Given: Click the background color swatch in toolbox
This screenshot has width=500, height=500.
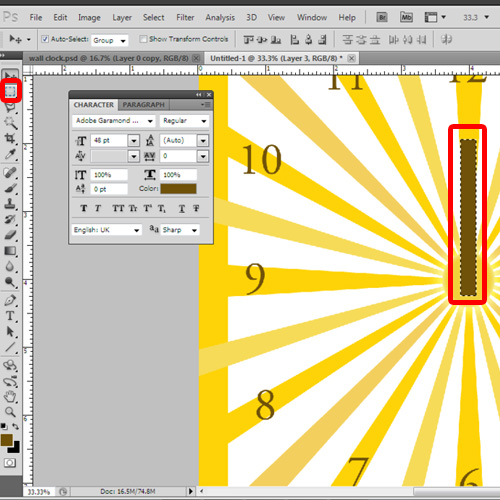Looking at the screenshot, I should (16, 449).
